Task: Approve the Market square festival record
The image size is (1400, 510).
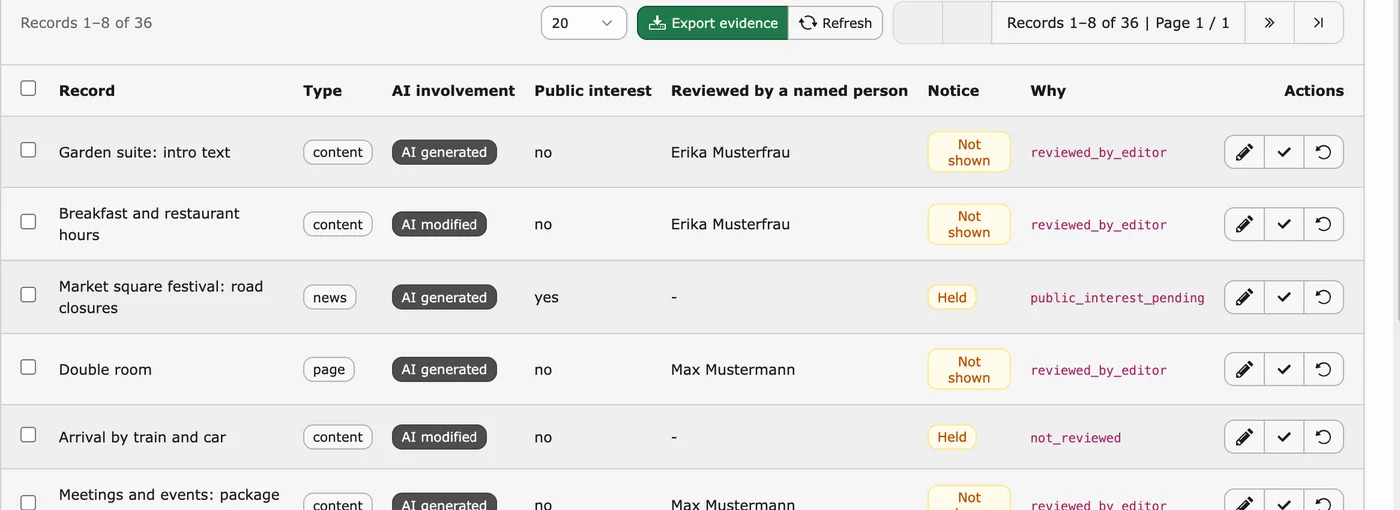Action: [x=1284, y=297]
